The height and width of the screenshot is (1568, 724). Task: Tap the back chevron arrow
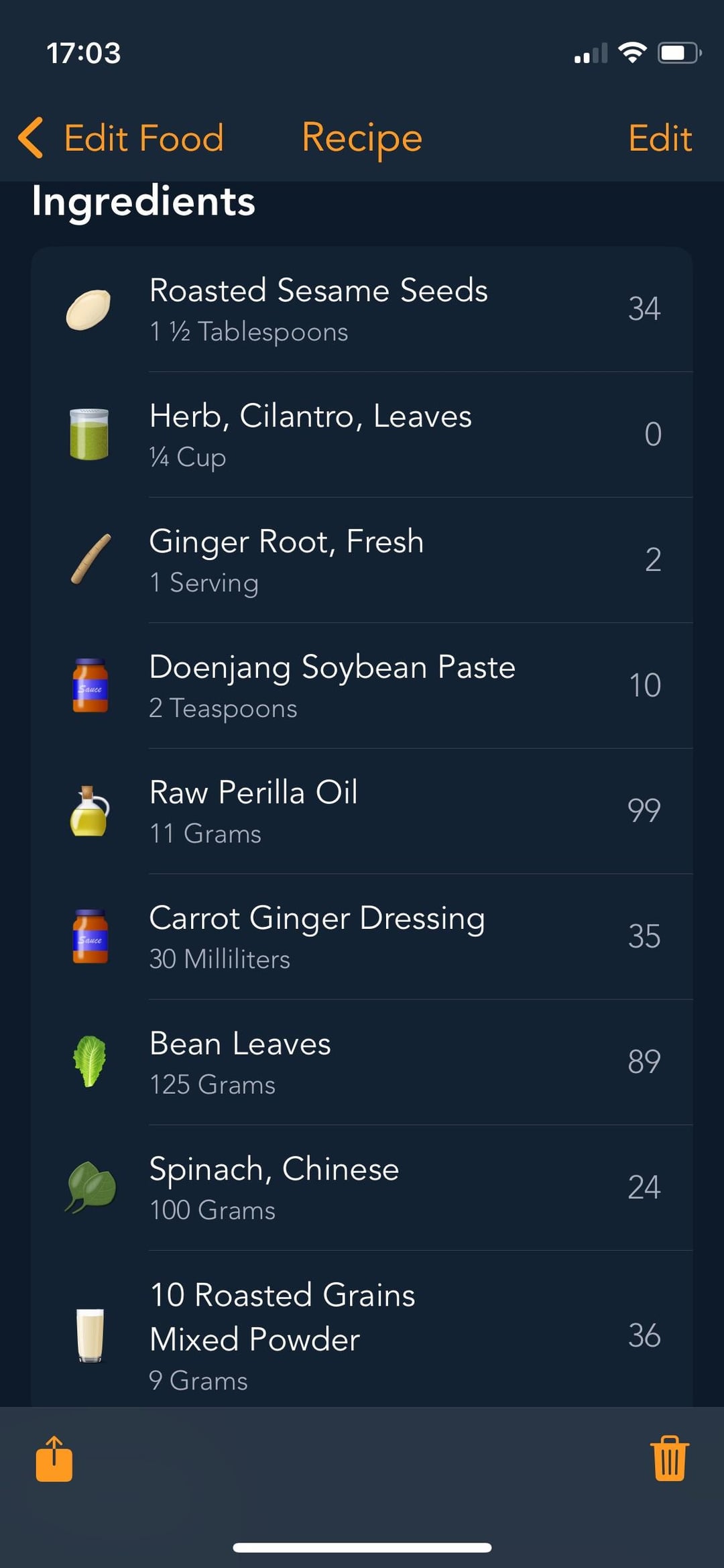pos(31,138)
